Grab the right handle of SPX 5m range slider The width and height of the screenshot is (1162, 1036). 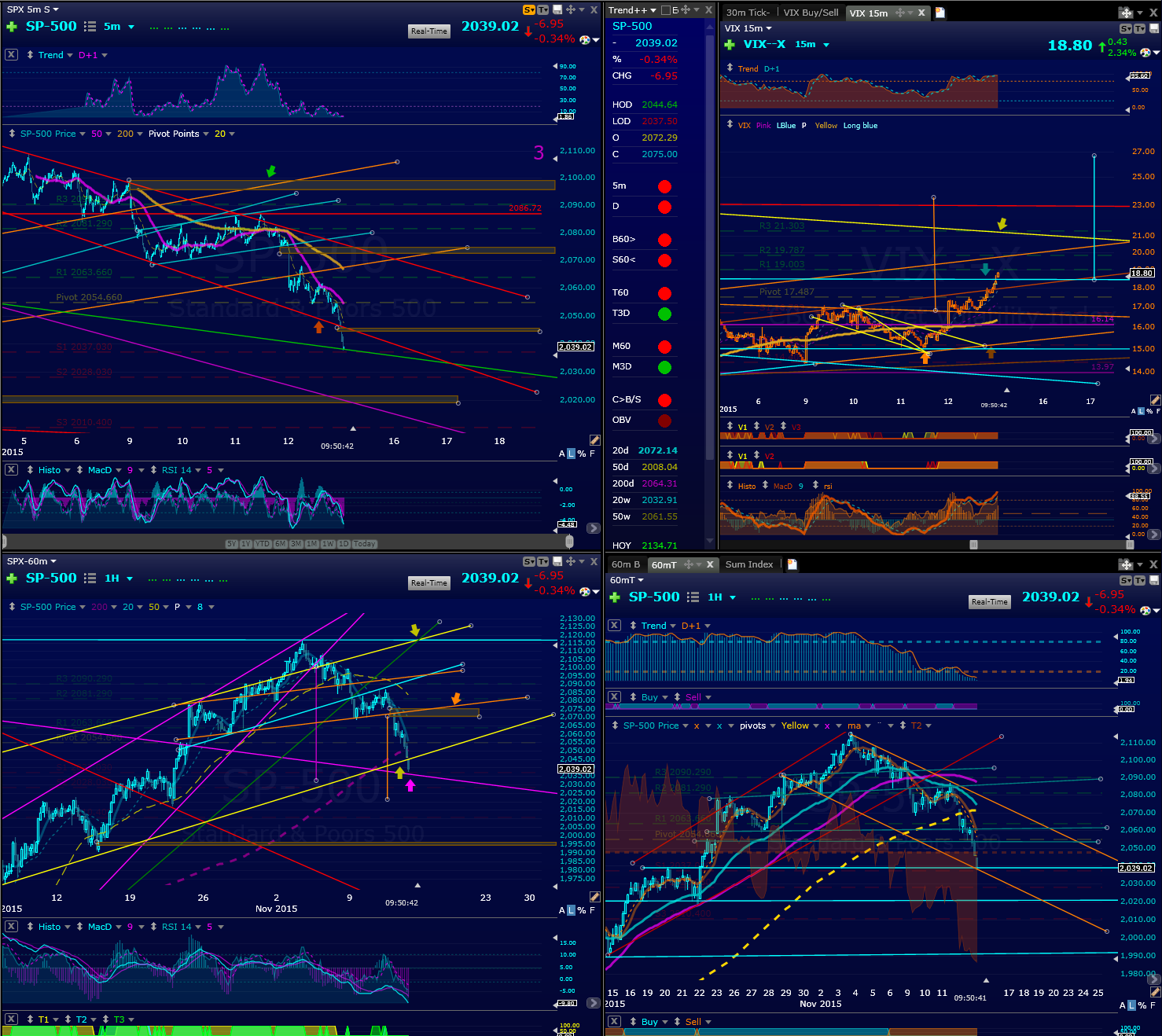569,542
